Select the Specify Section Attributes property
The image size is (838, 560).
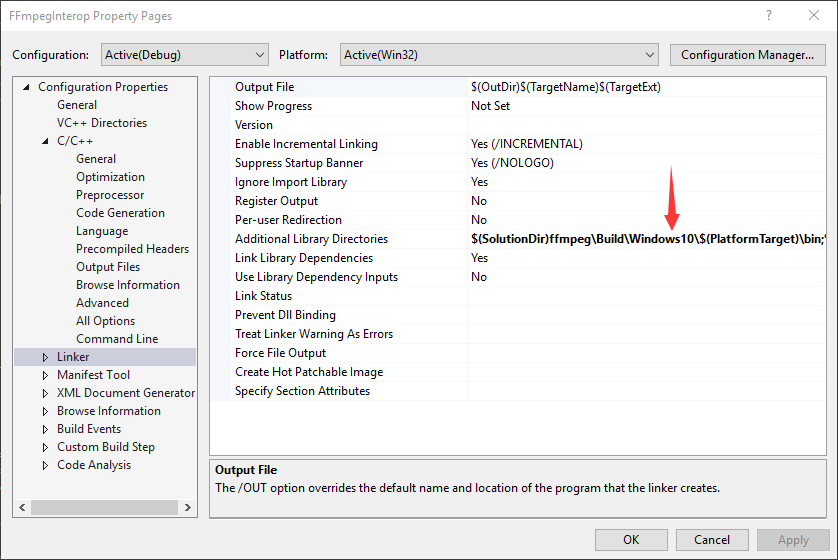302,391
